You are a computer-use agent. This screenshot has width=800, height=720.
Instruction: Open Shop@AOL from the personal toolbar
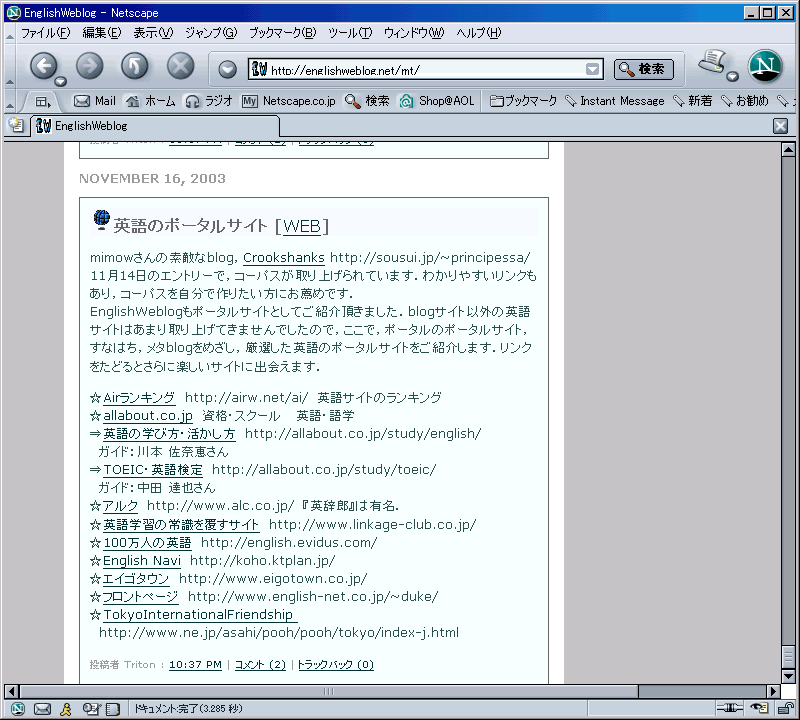[437, 101]
